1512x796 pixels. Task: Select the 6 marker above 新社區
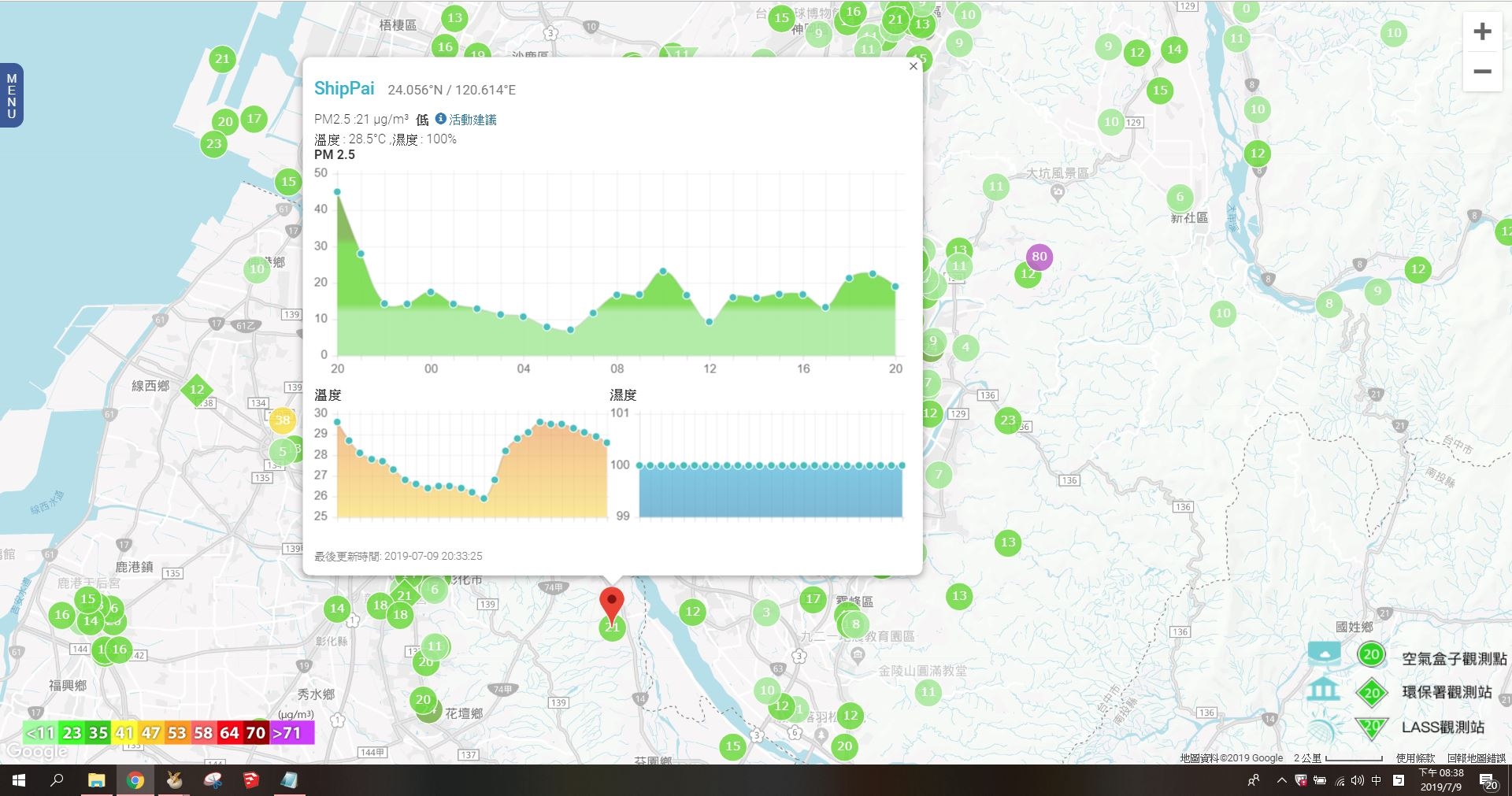1180,198
